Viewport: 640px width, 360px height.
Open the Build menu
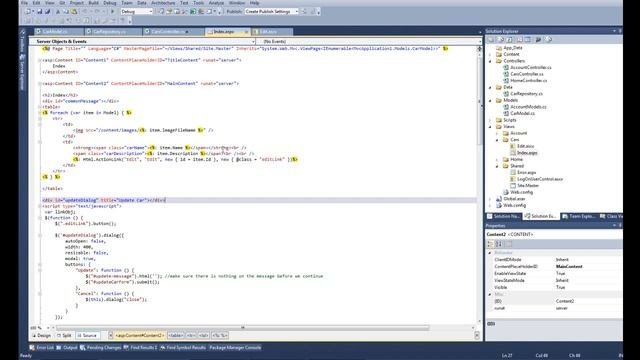[x=93, y=3]
